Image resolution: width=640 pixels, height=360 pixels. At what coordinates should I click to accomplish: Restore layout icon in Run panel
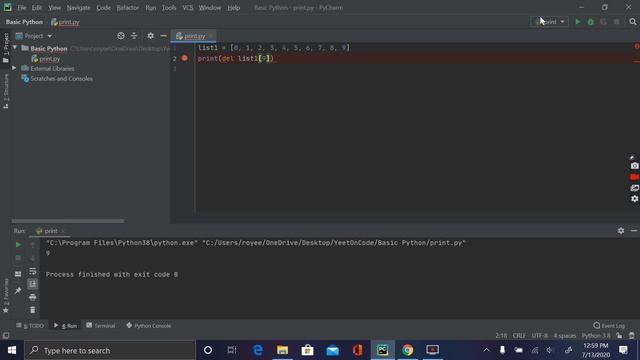tap(18, 274)
